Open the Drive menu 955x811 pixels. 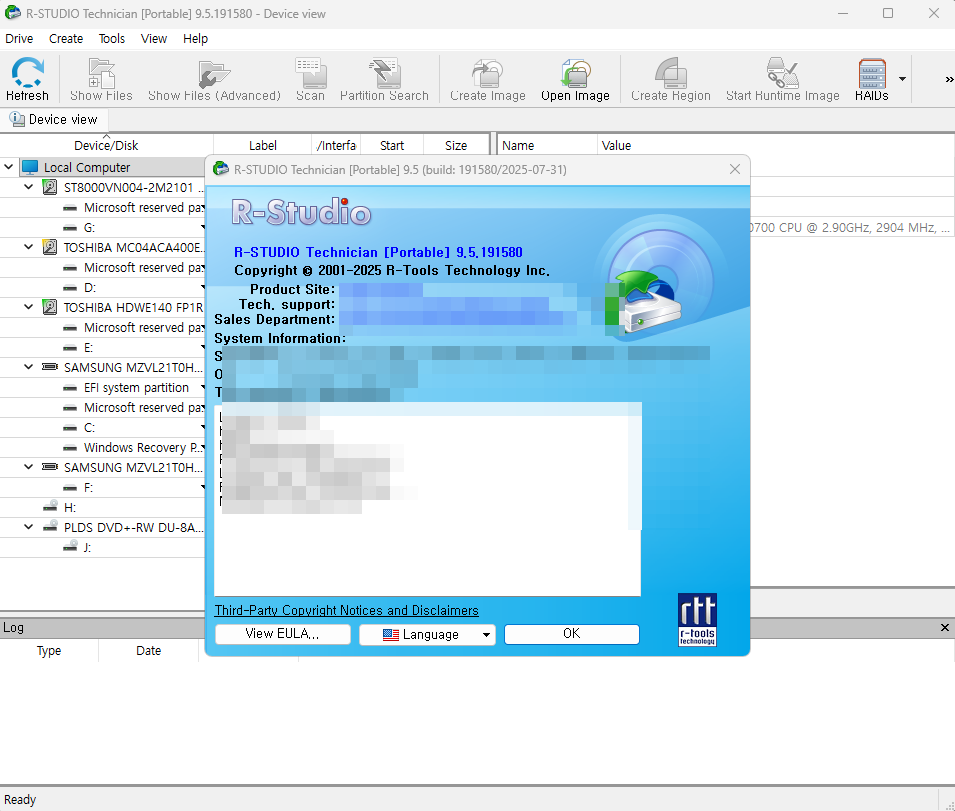coord(19,38)
